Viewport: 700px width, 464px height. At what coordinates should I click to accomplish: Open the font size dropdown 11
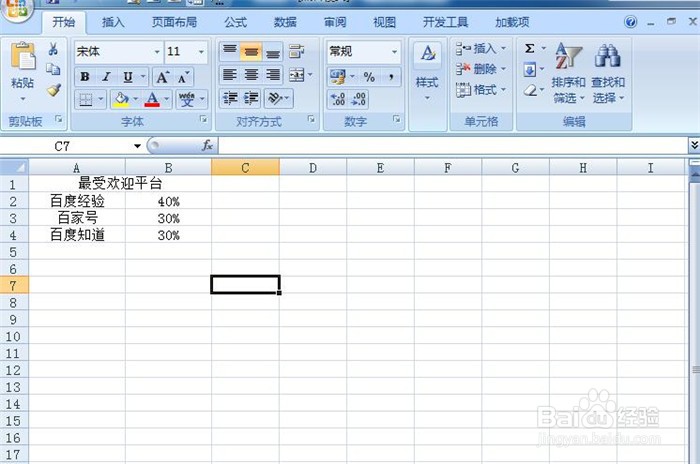coord(201,52)
